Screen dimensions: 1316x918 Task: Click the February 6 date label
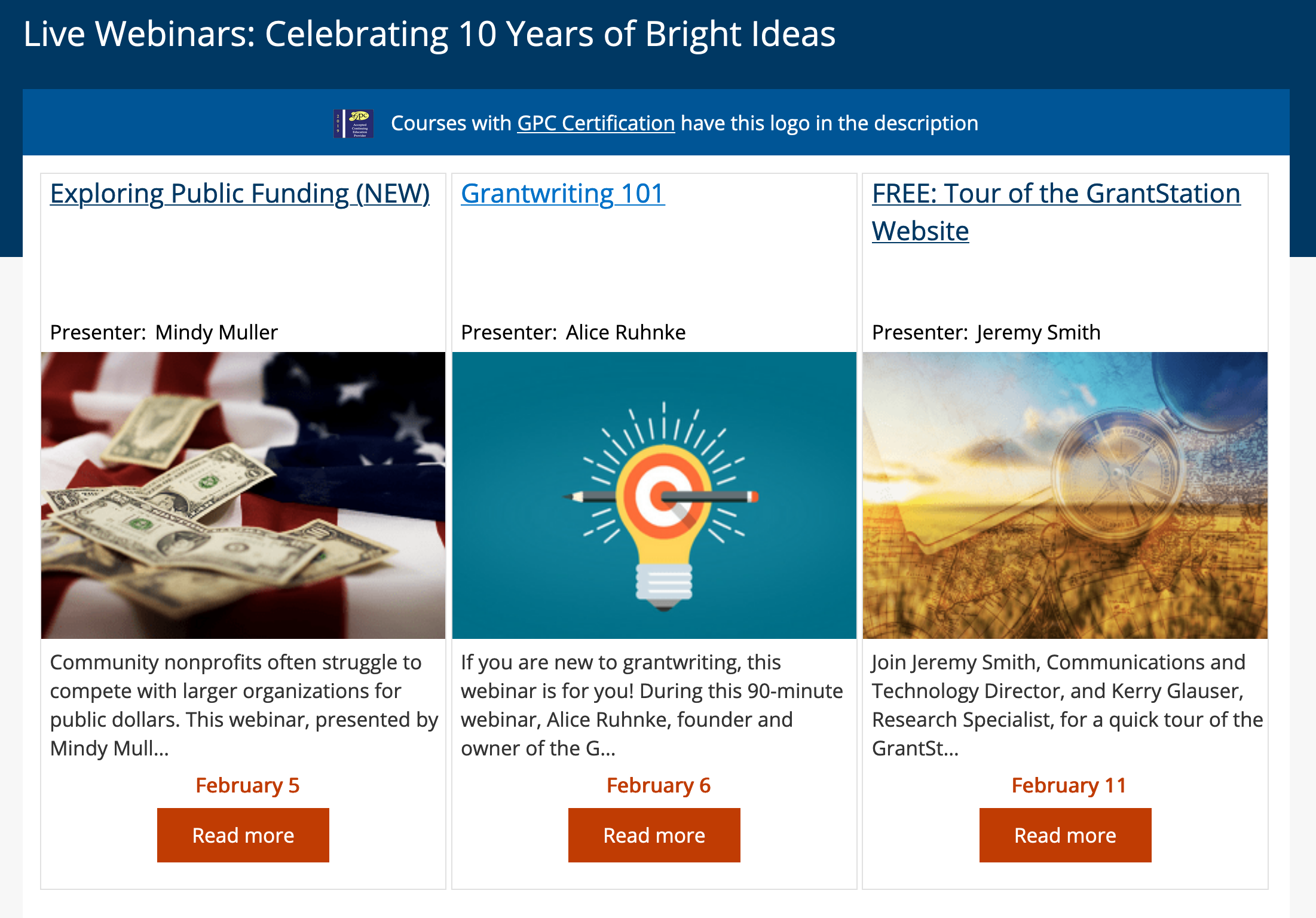[x=659, y=785]
